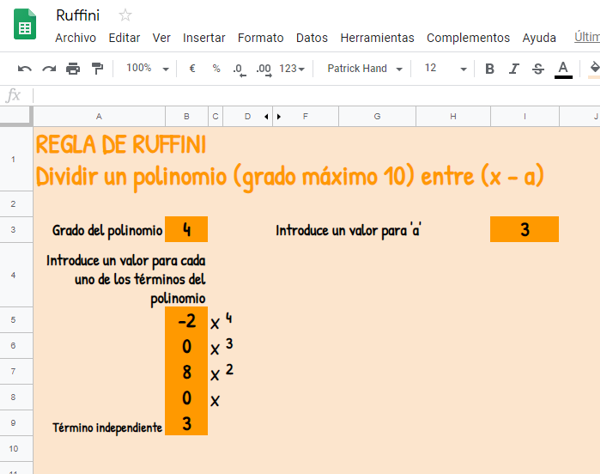Expand hidden columns with right arrow
Image resolution: width=600 pixels, height=474 pixels.
tap(279, 117)
